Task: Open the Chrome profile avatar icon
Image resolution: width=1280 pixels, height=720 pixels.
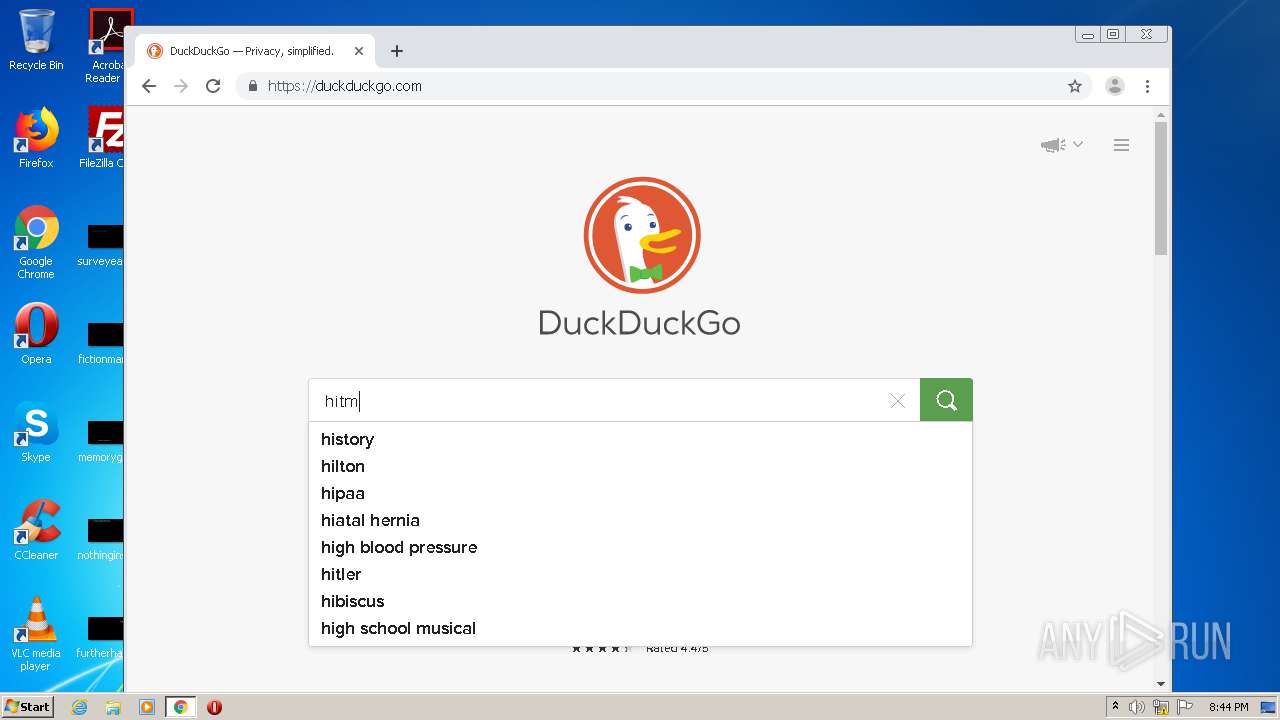Action: click(x=1115, y=86)
